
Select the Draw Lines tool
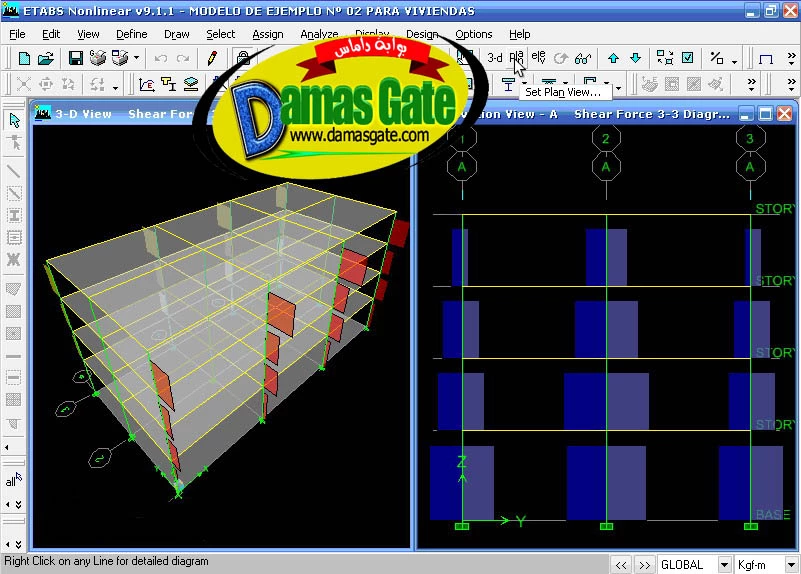click(14, 171)
